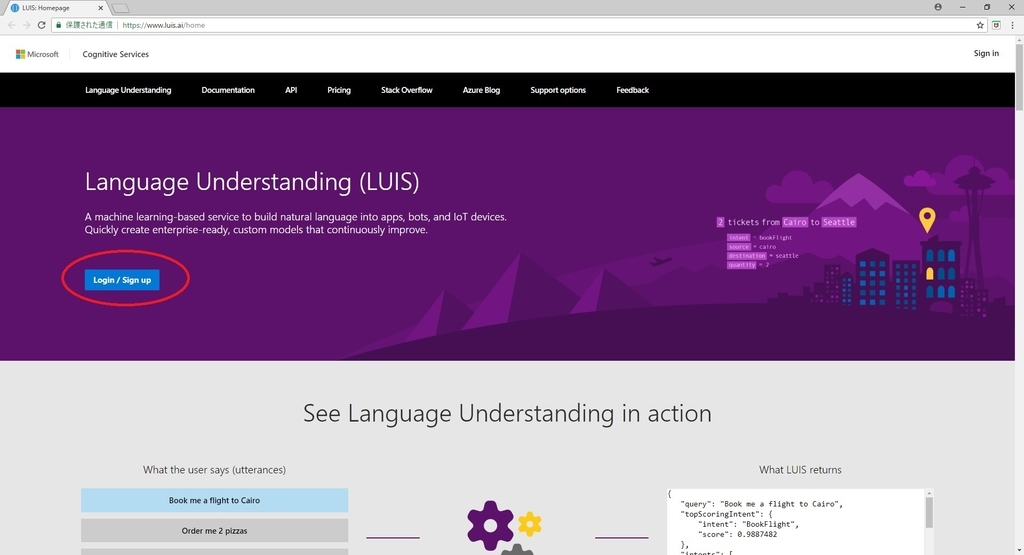
Task: Click the browser forward arrow
Action: (26, 25)
